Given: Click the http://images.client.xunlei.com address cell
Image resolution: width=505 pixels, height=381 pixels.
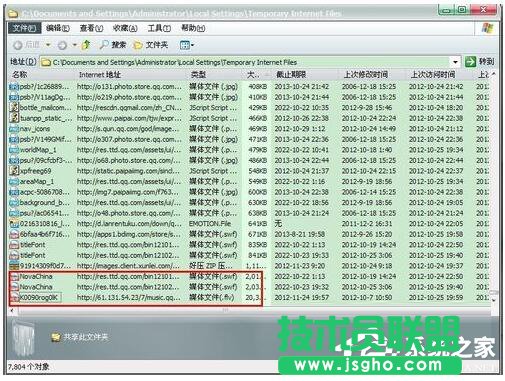Looking at the screenshot, I should point(128,266).
